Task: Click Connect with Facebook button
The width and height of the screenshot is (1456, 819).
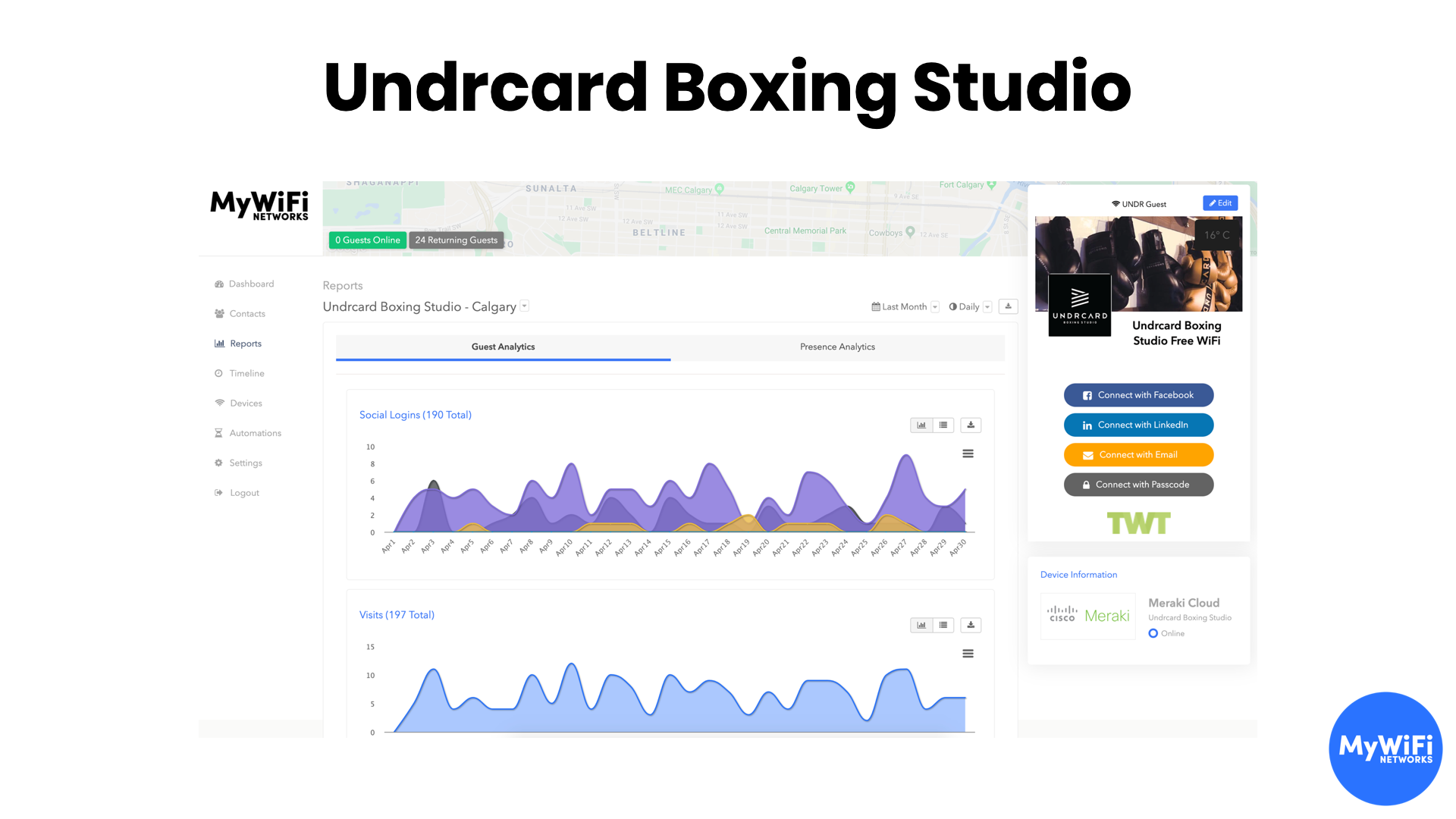Action: pyautogui.click(x=1138, y=394)
